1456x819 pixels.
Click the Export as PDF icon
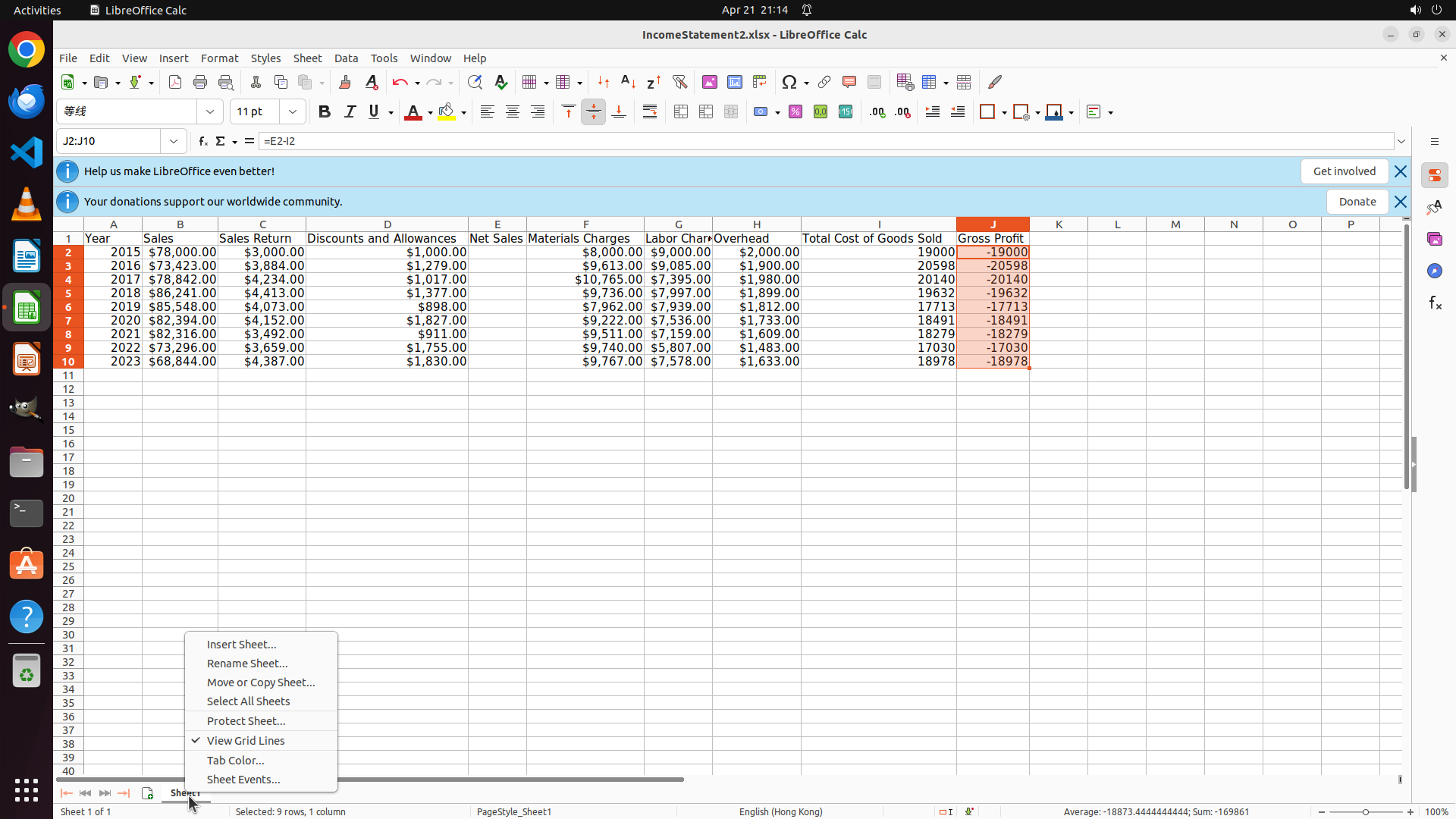click(175, 82)
